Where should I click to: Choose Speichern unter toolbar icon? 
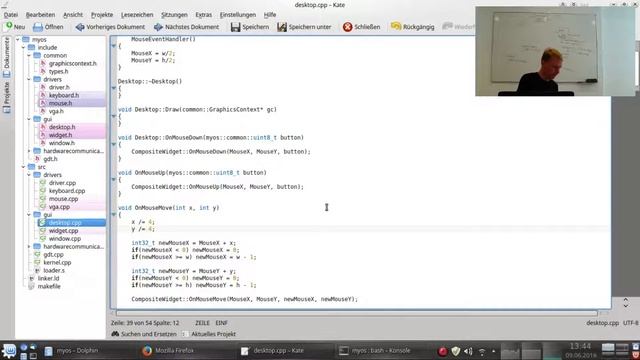tap(282, 27)
